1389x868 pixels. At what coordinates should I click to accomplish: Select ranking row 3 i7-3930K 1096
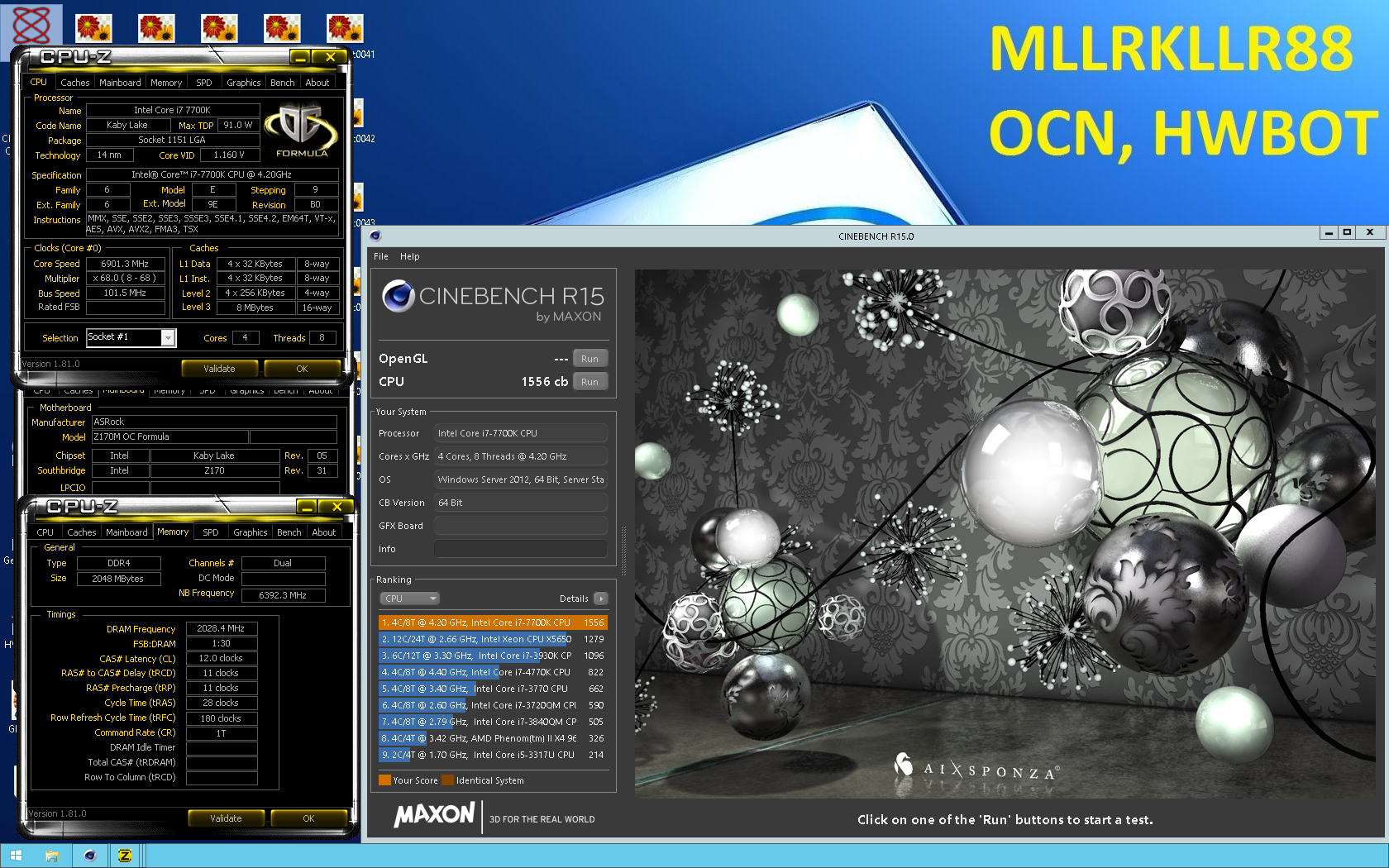(x=493, y=656)
